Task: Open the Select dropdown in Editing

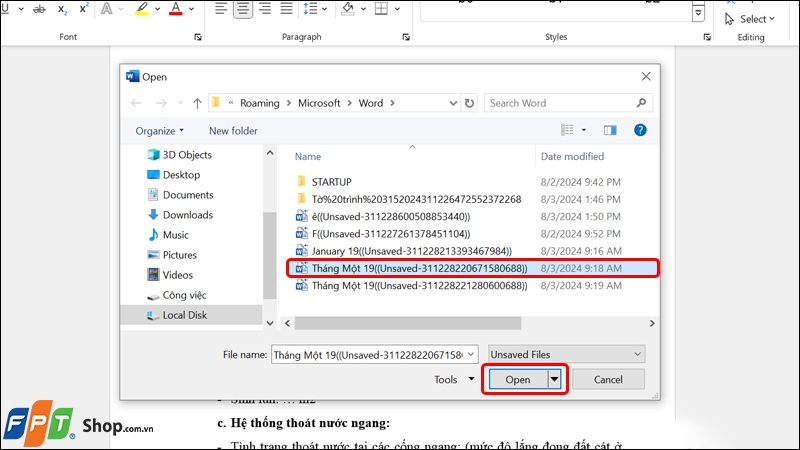Action: [x=750, y=19]
